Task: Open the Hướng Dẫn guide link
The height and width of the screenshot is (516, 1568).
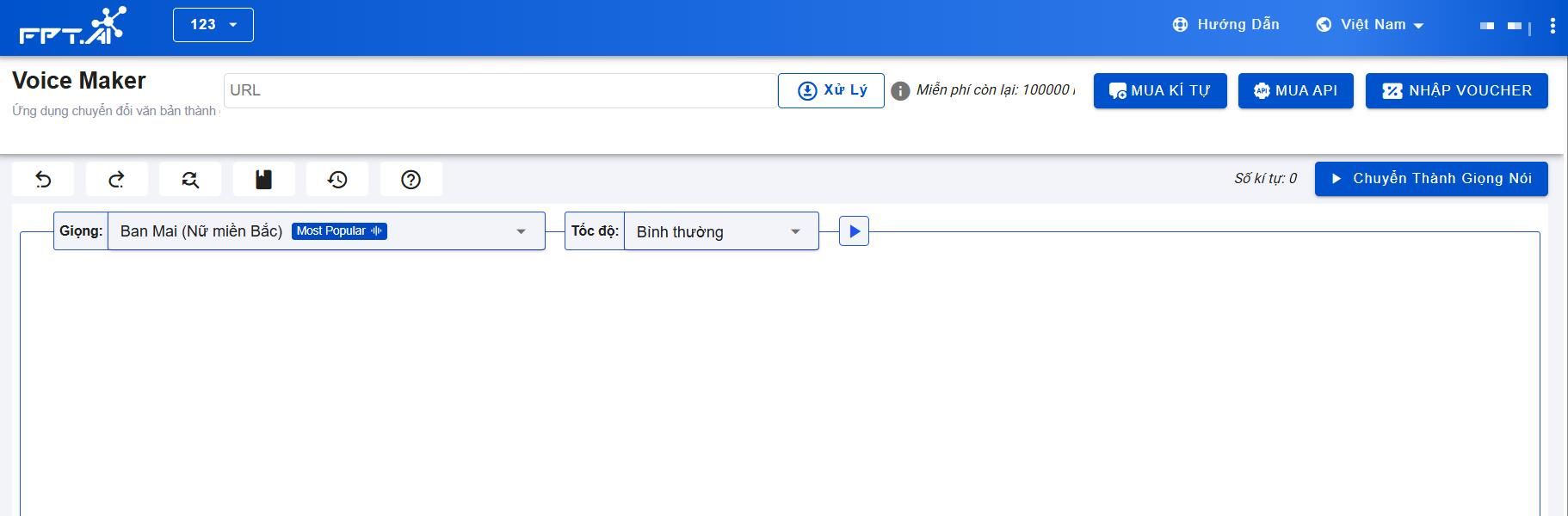Action: coord(1225,25)
